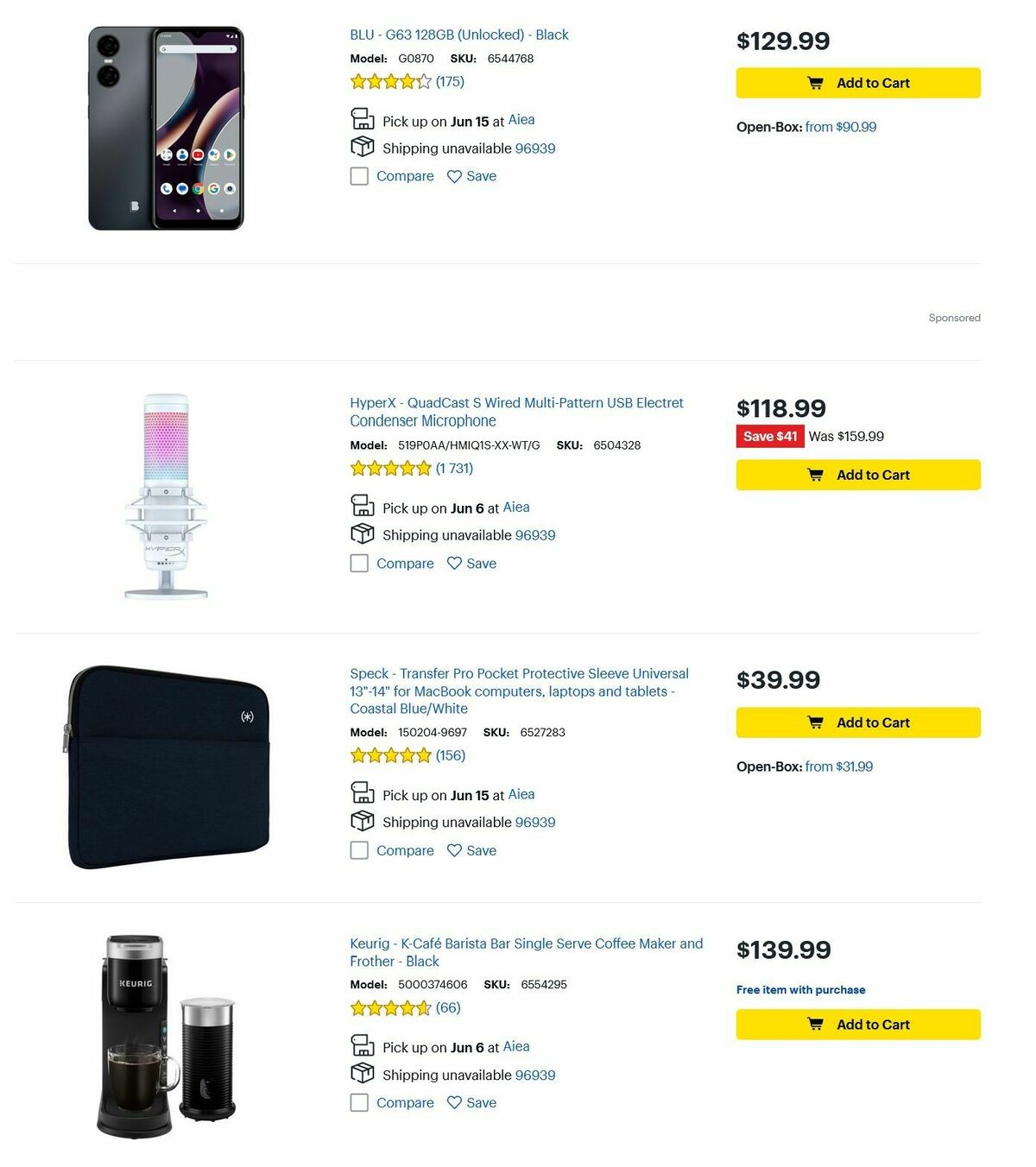Change shipping zip code 96939 for Speck sleeve
Screen dimensions: 1036x1167
click(x=535, y=822)
